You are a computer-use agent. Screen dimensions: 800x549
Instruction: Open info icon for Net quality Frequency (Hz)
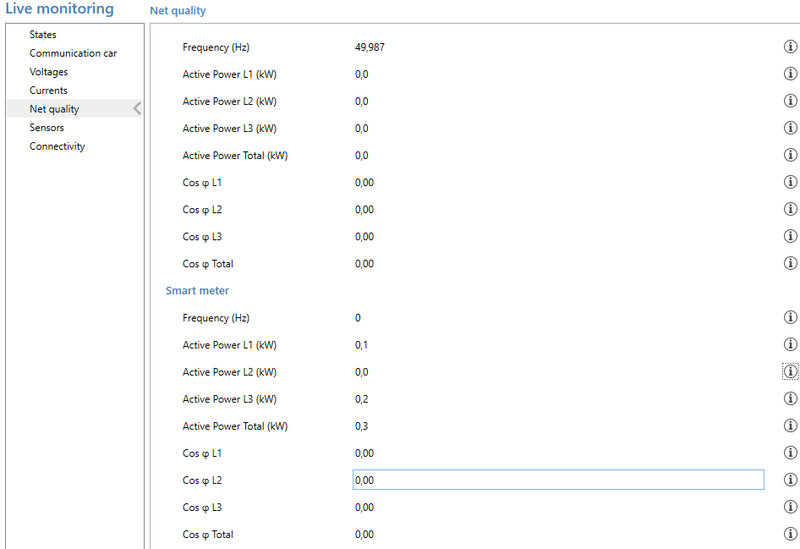tap(790, 46)
